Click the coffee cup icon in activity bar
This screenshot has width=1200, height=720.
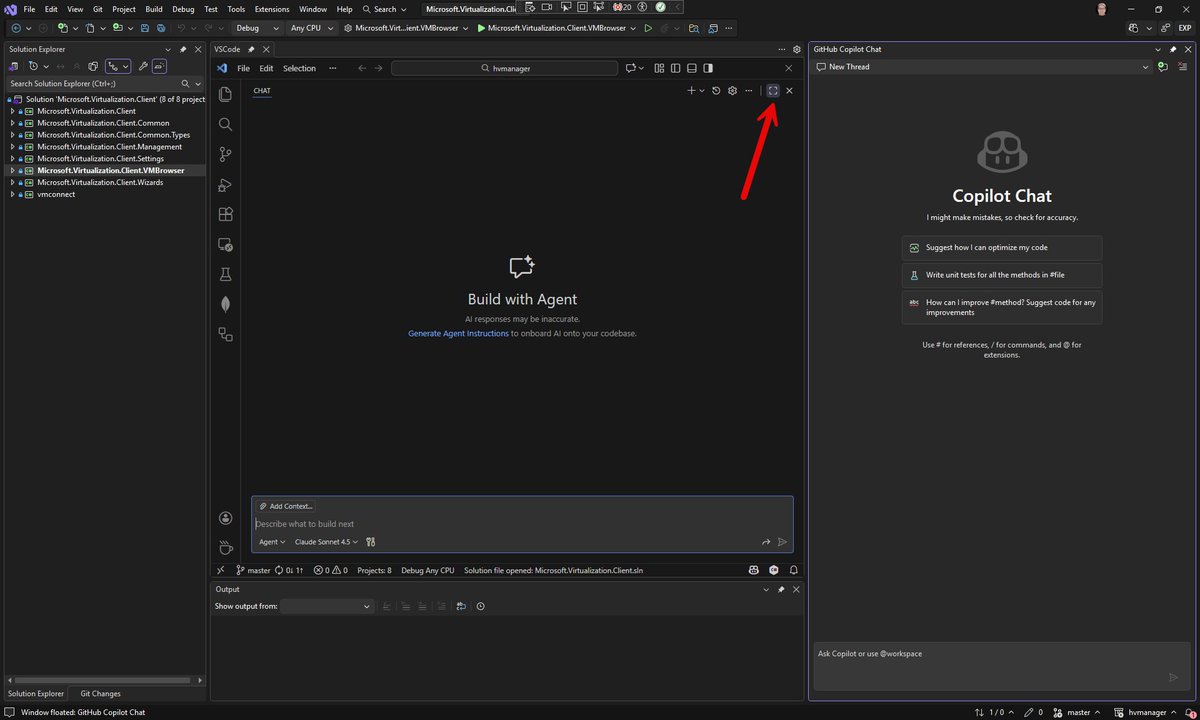click(226, 547)
